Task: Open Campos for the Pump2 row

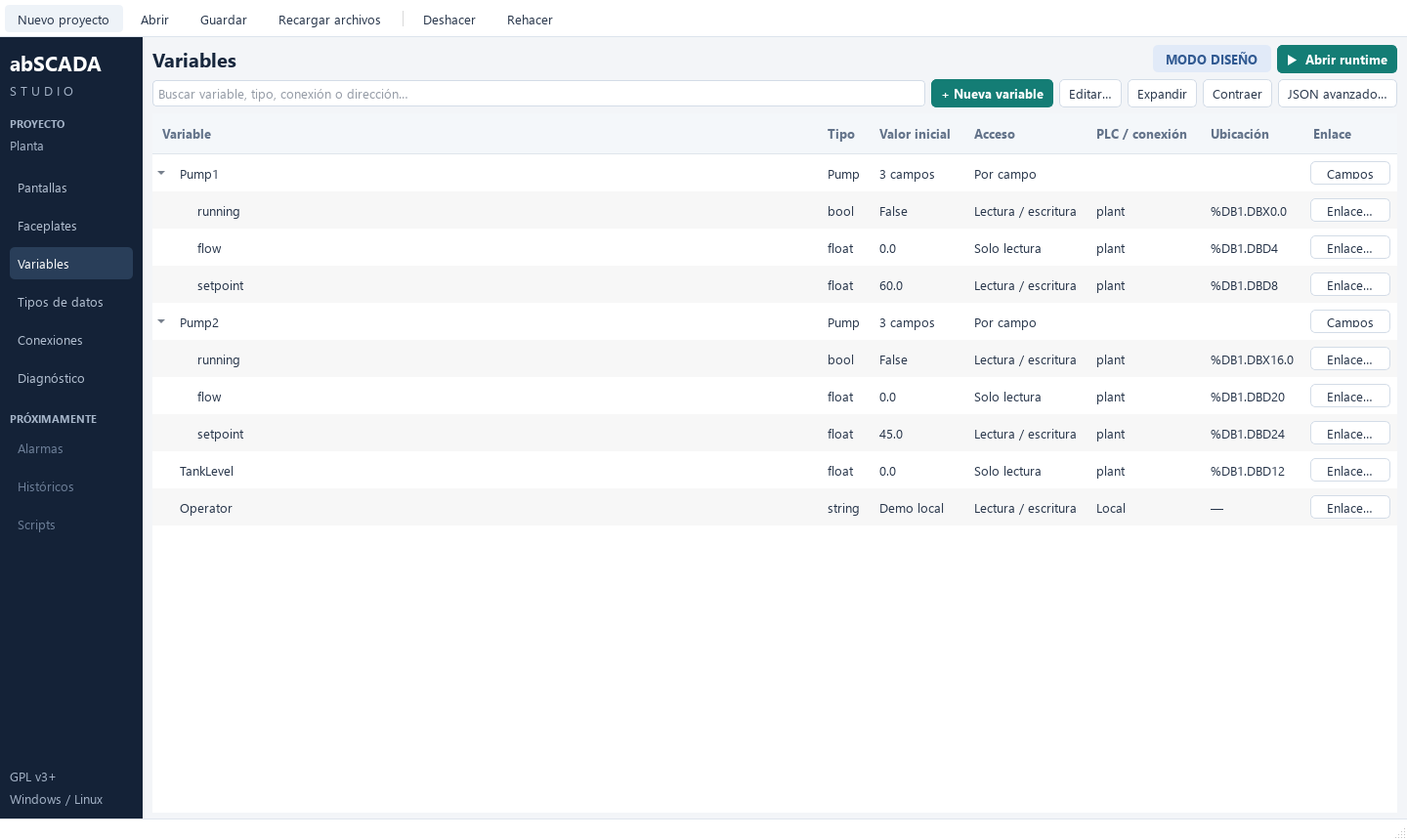Action: click(1350, 322)
